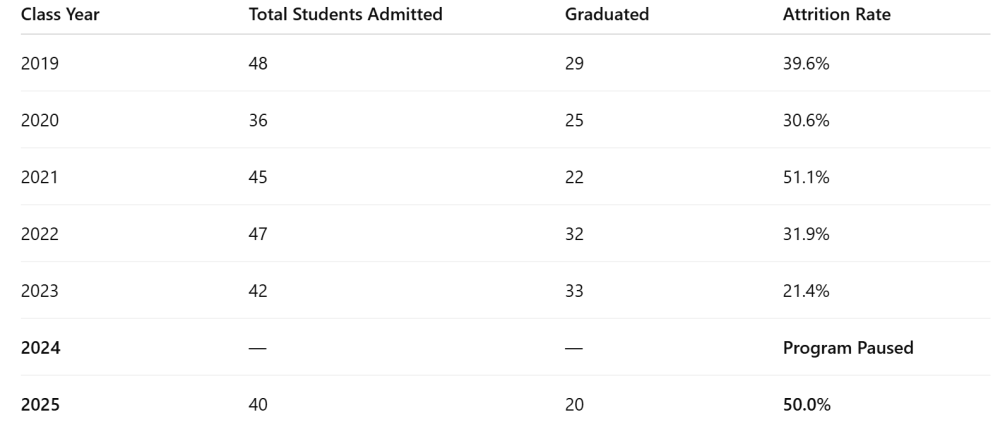This screenshot has height=446, width=1000.
Task: Click the 30.6% attrition rate value
Action: tap(806, 121)
